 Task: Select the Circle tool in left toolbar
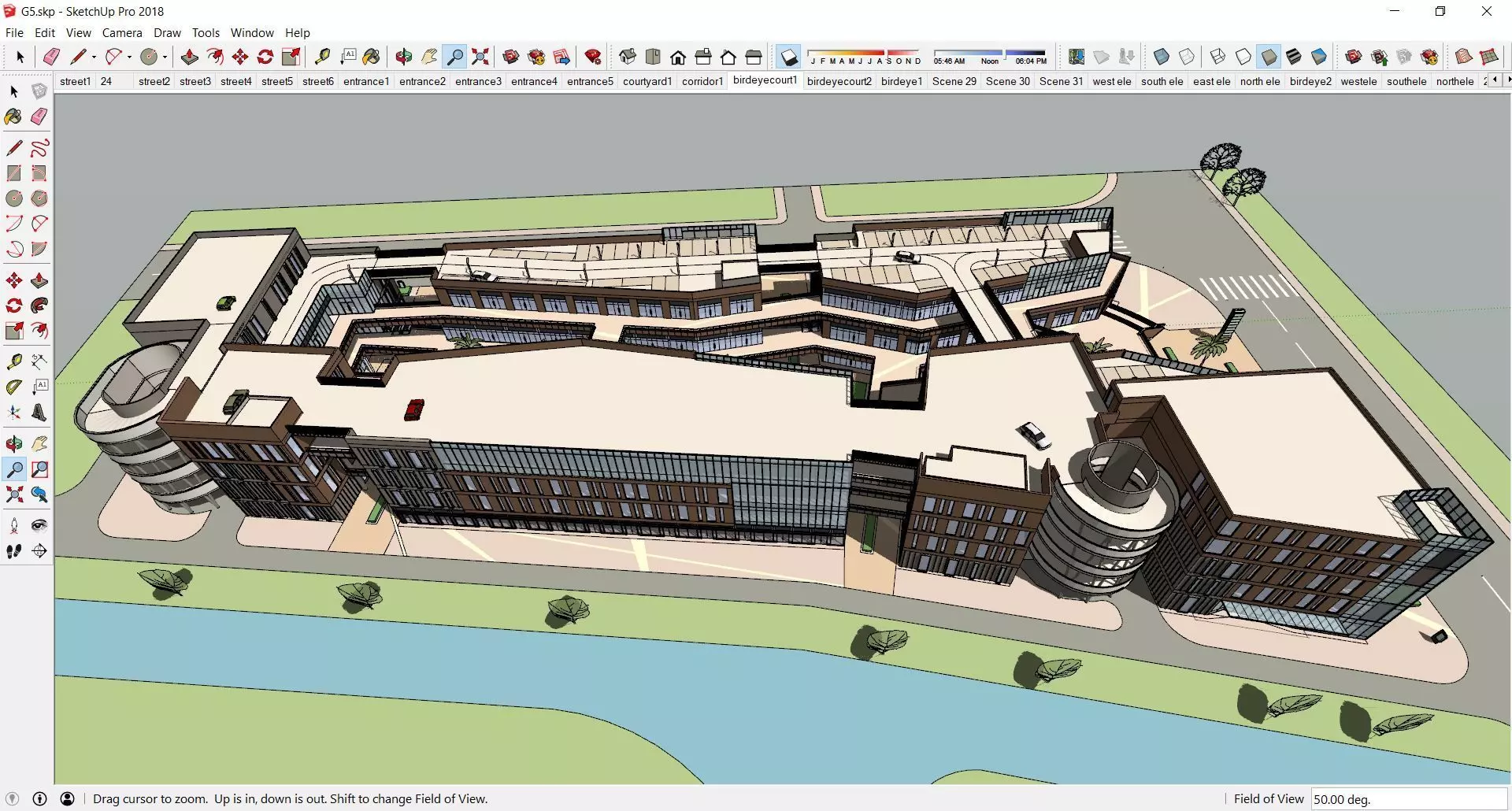[14, 198]
